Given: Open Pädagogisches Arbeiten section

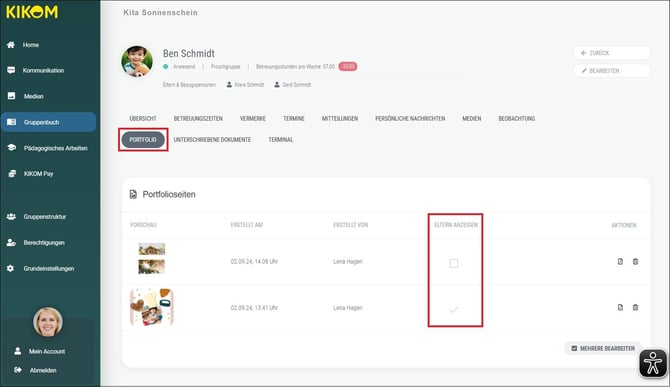Looking at the screenshot, I should tap(56, 148).
